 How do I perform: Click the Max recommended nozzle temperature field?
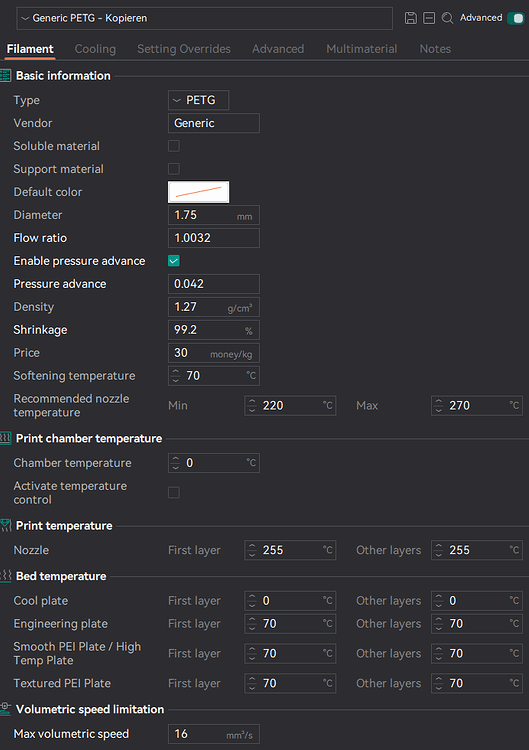tap(477, 406)
